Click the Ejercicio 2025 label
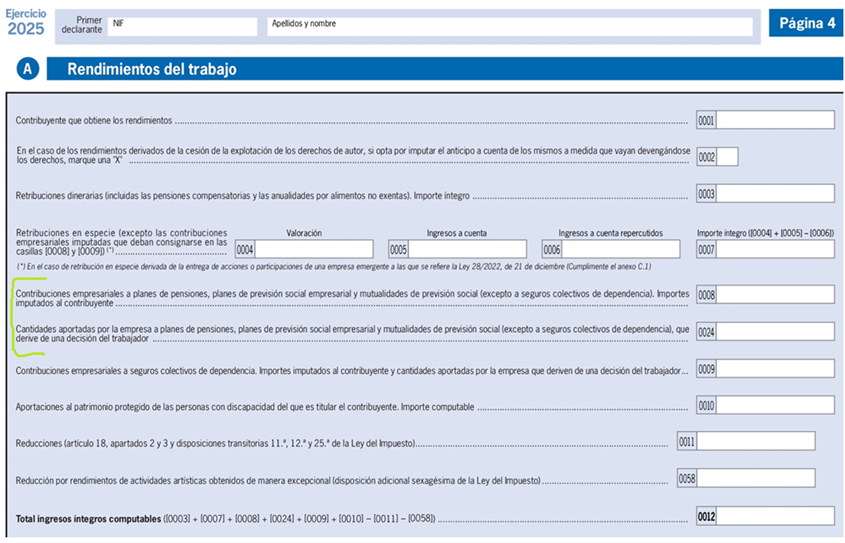Viewport: 845px width, 543px height. 25,22
